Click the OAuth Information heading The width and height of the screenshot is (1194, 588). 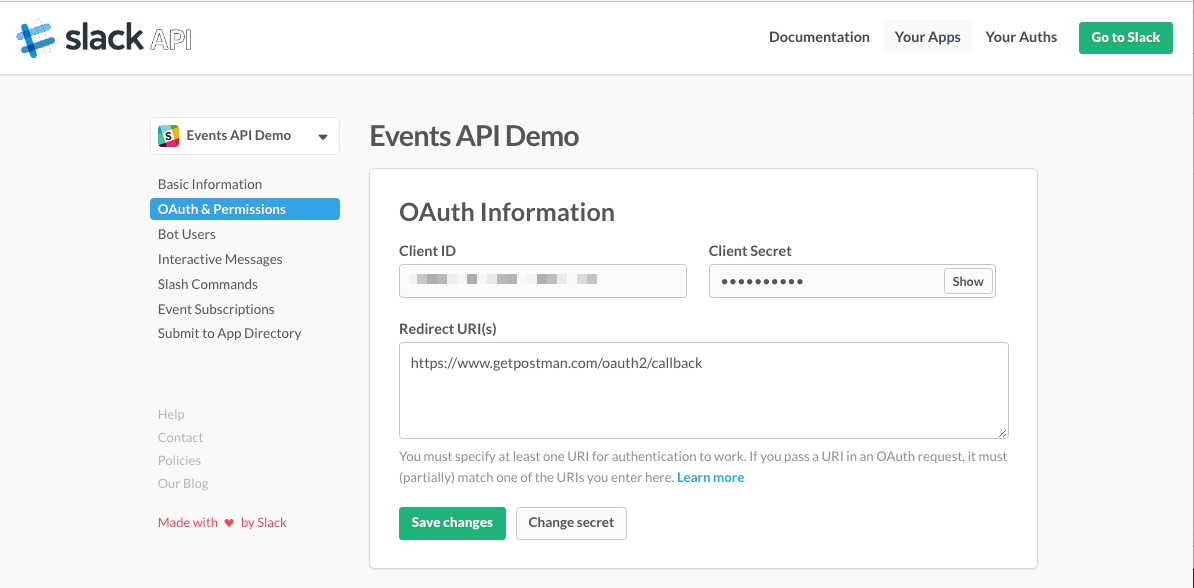pos(507,213)
